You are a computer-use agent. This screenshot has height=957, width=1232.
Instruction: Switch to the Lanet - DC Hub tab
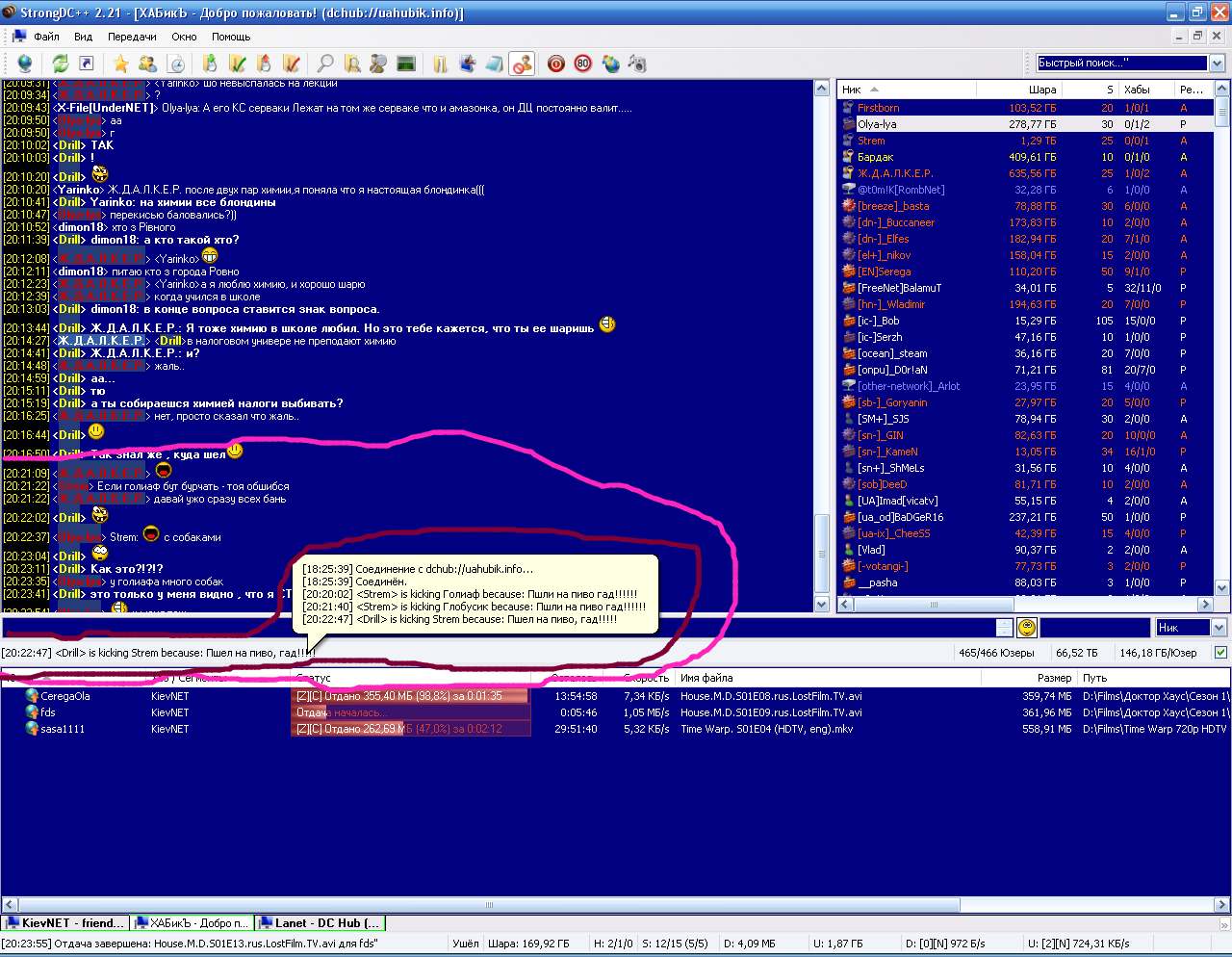(321, 922)
